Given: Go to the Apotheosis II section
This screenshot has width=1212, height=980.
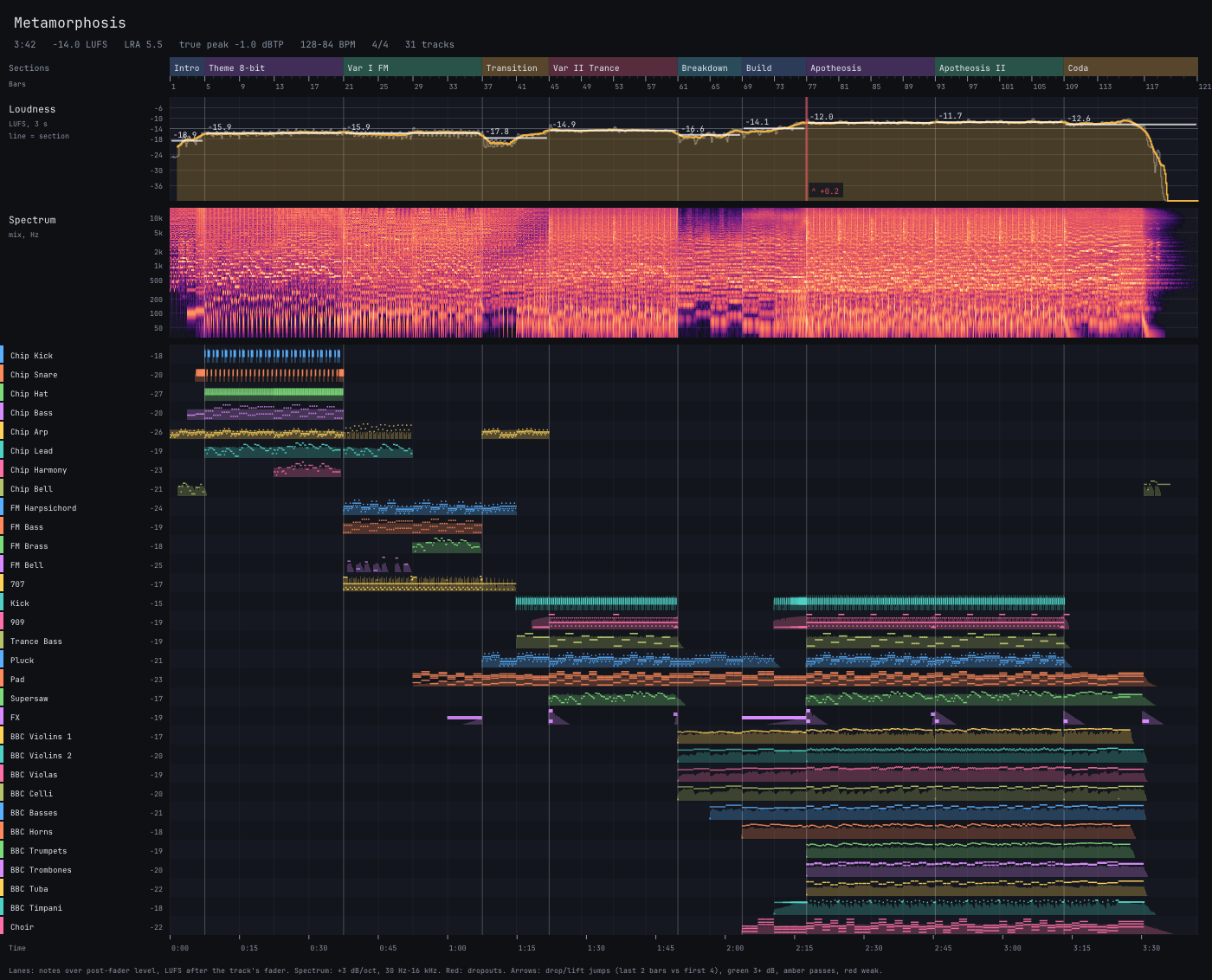Looking at the screenshot, I should tap(999, 68).
